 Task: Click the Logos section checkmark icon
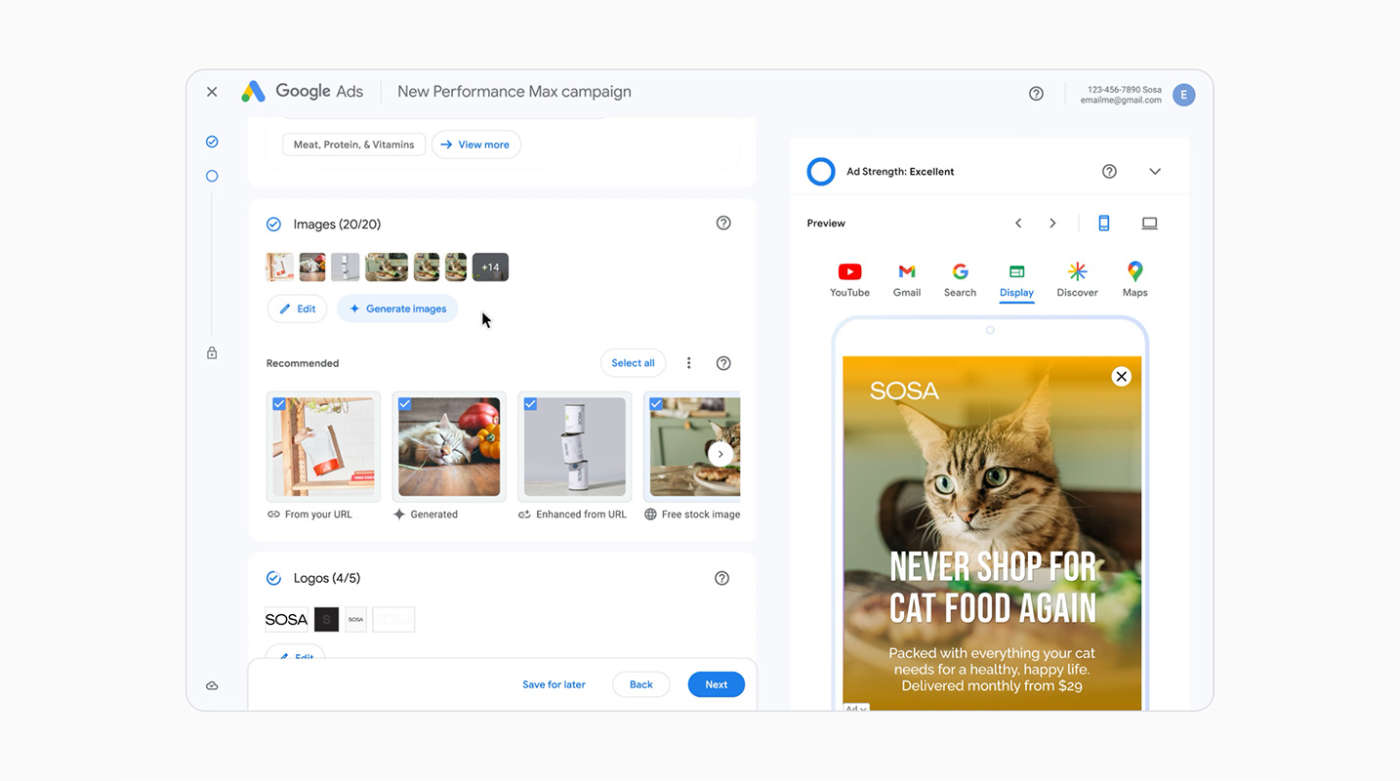coord(273,578)
